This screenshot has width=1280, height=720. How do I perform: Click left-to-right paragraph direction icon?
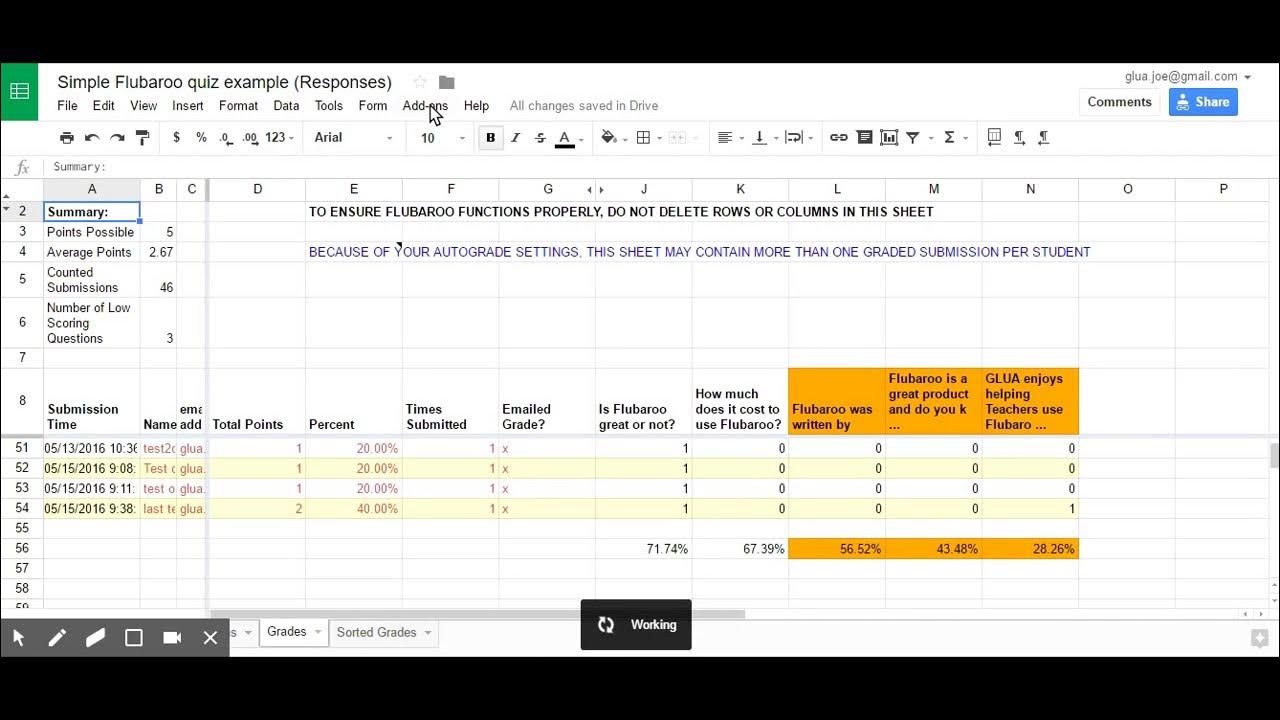1019,138
